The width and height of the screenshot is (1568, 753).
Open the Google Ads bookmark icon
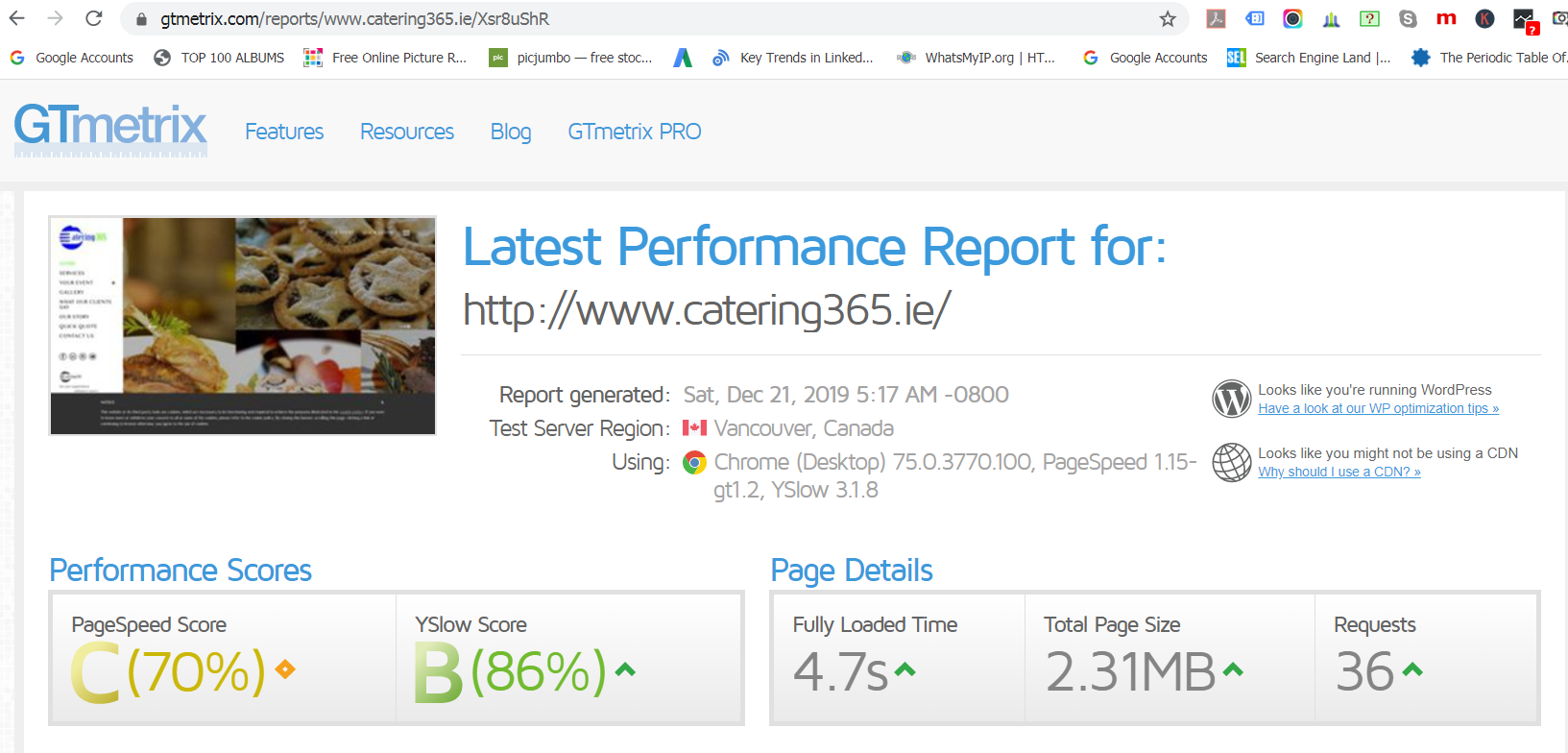[683, 58]
